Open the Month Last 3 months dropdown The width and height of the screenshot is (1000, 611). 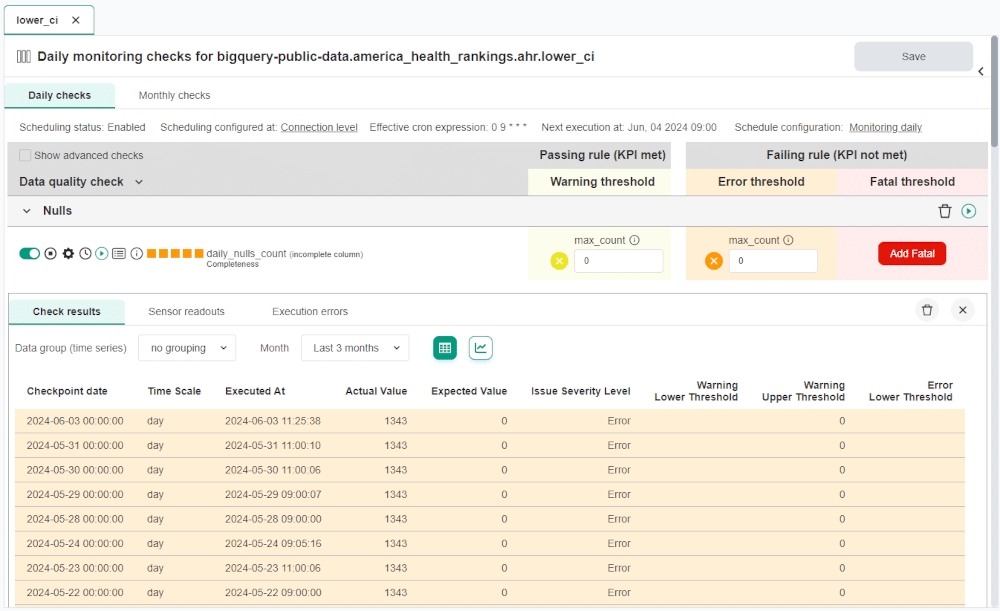click(355, 348)
